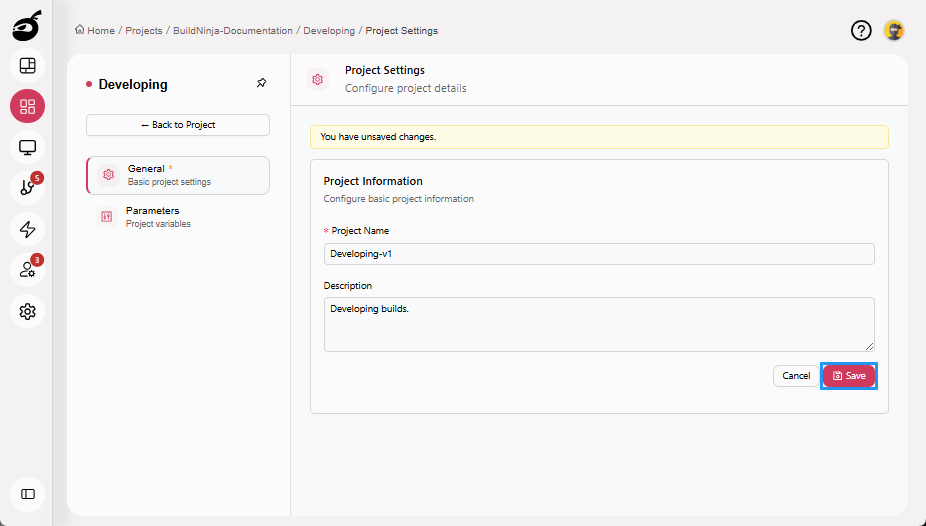Save the project settings
This screenshot has height=526, width=926.
(849, 376)
